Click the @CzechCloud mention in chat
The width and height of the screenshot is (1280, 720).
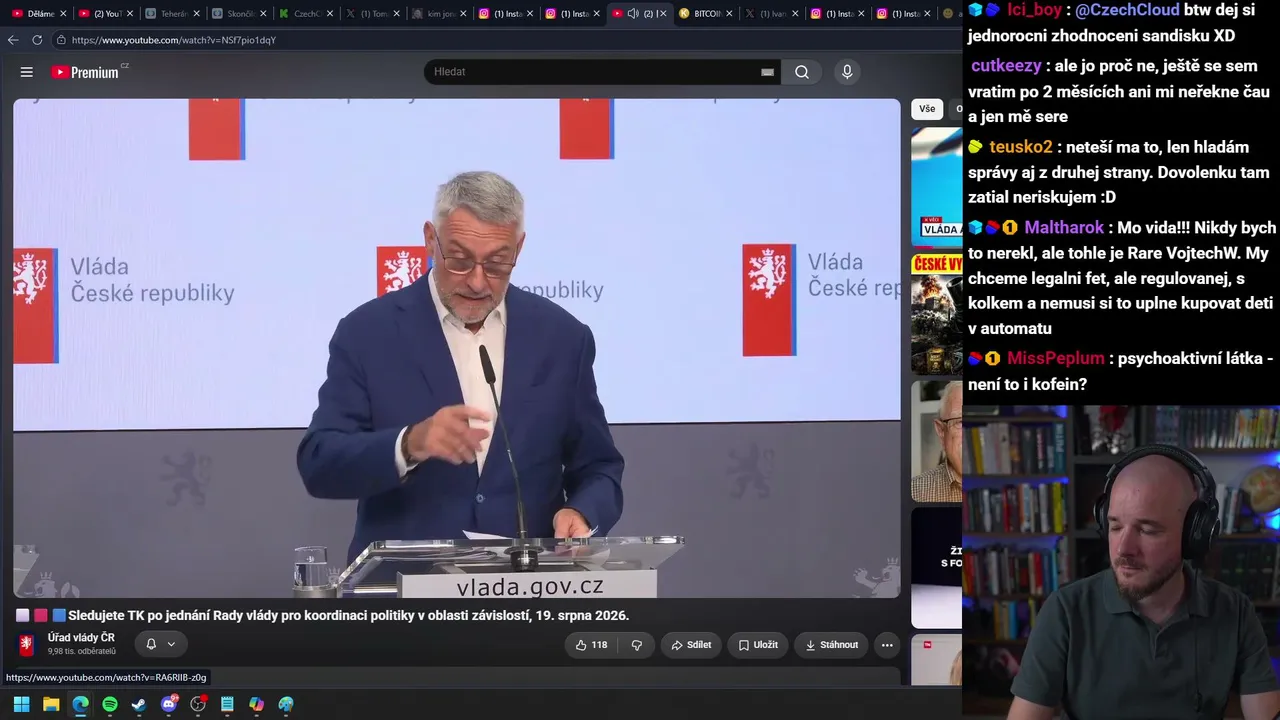pos(1127,10)
